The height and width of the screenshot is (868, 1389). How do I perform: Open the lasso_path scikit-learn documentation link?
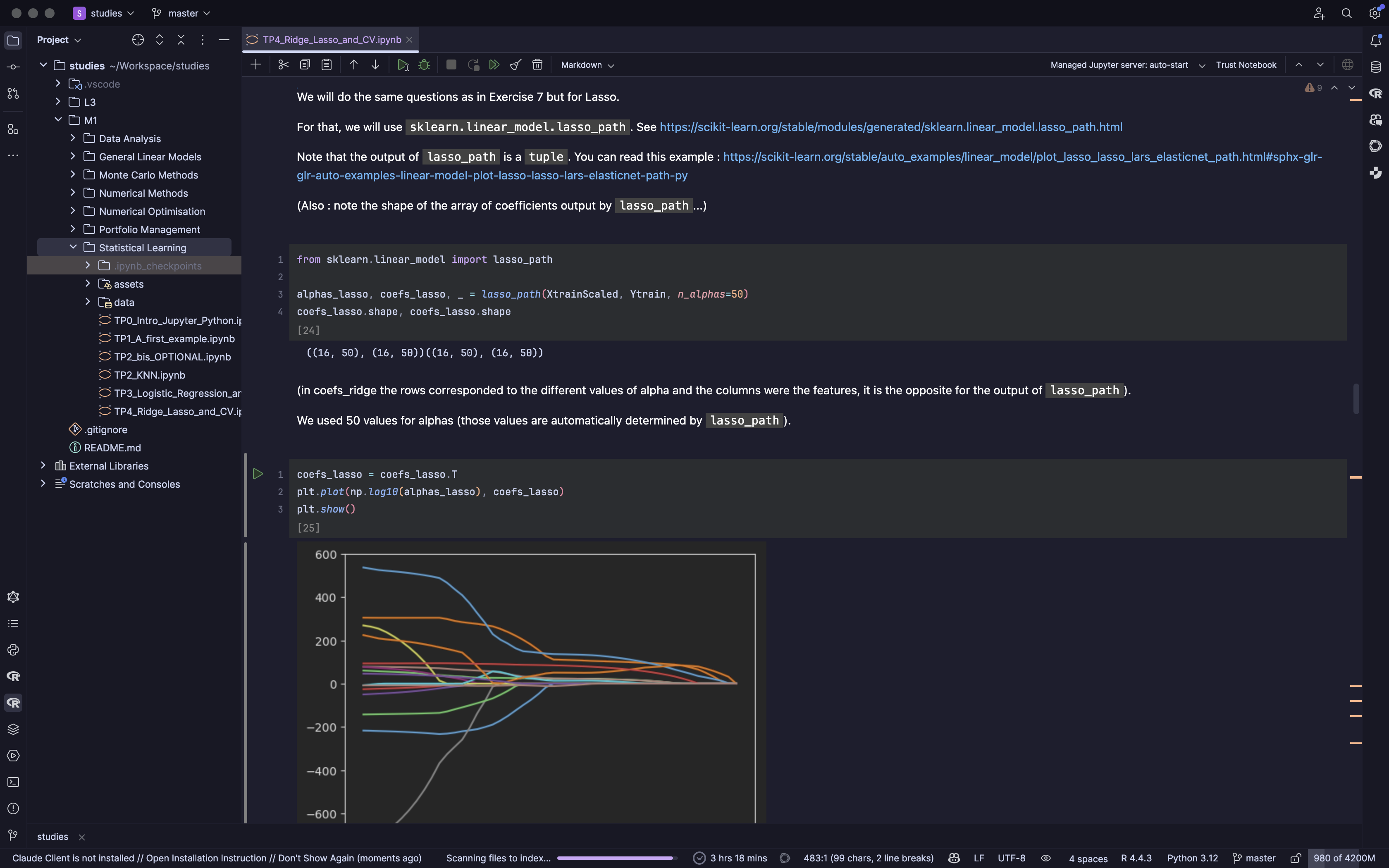890,127
